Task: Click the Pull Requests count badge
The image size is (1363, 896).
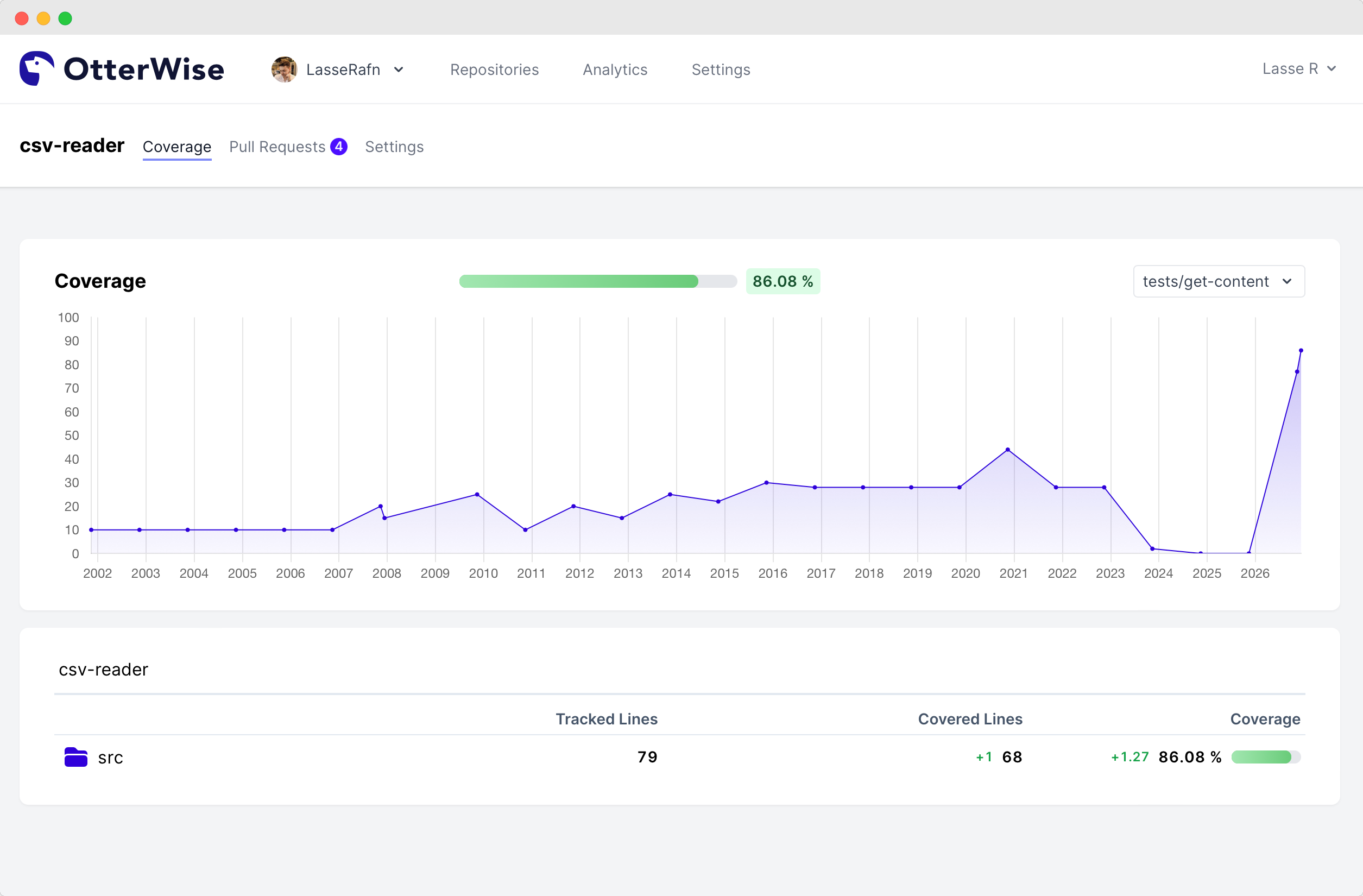Action: (338, 147)
